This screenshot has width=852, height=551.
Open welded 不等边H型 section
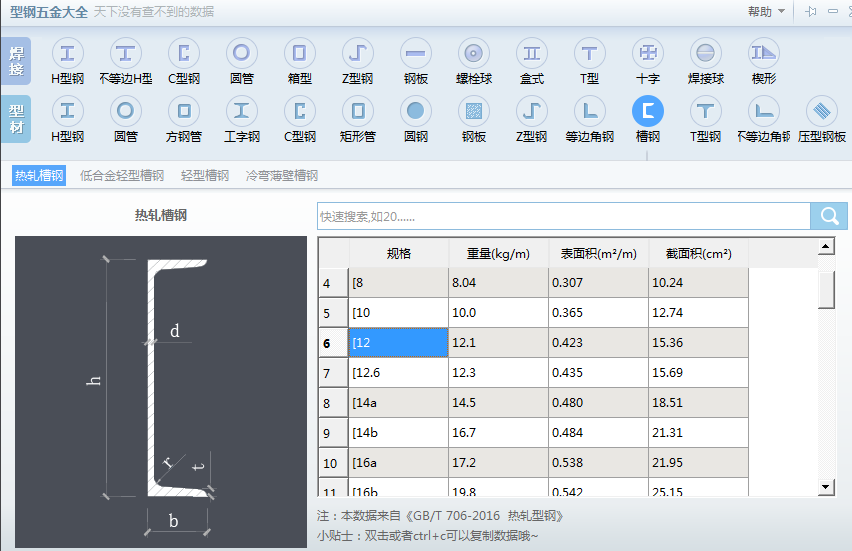point(126,53)
